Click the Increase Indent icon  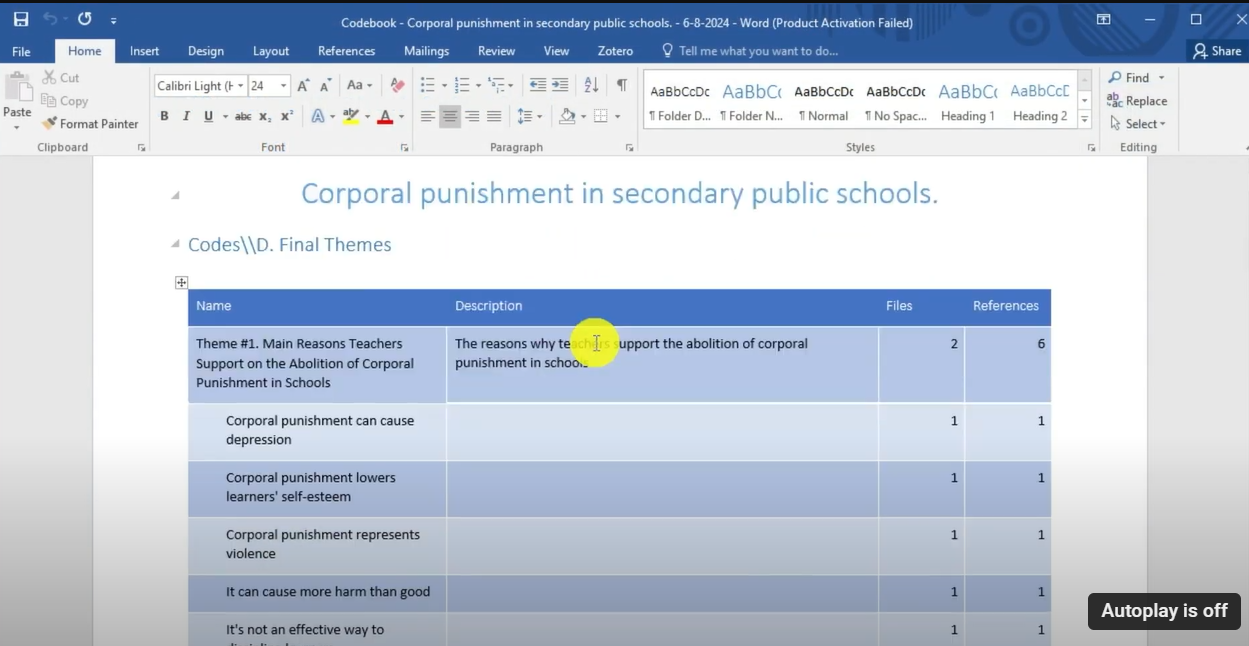[560, 85]
